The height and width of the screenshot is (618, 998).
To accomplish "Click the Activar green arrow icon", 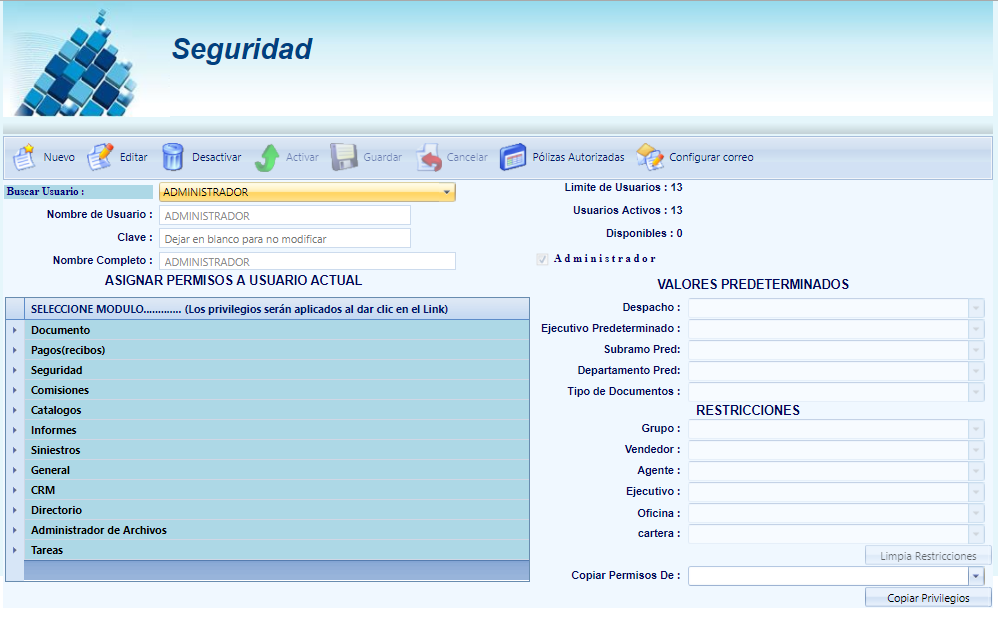I will [x=267, y=157].
